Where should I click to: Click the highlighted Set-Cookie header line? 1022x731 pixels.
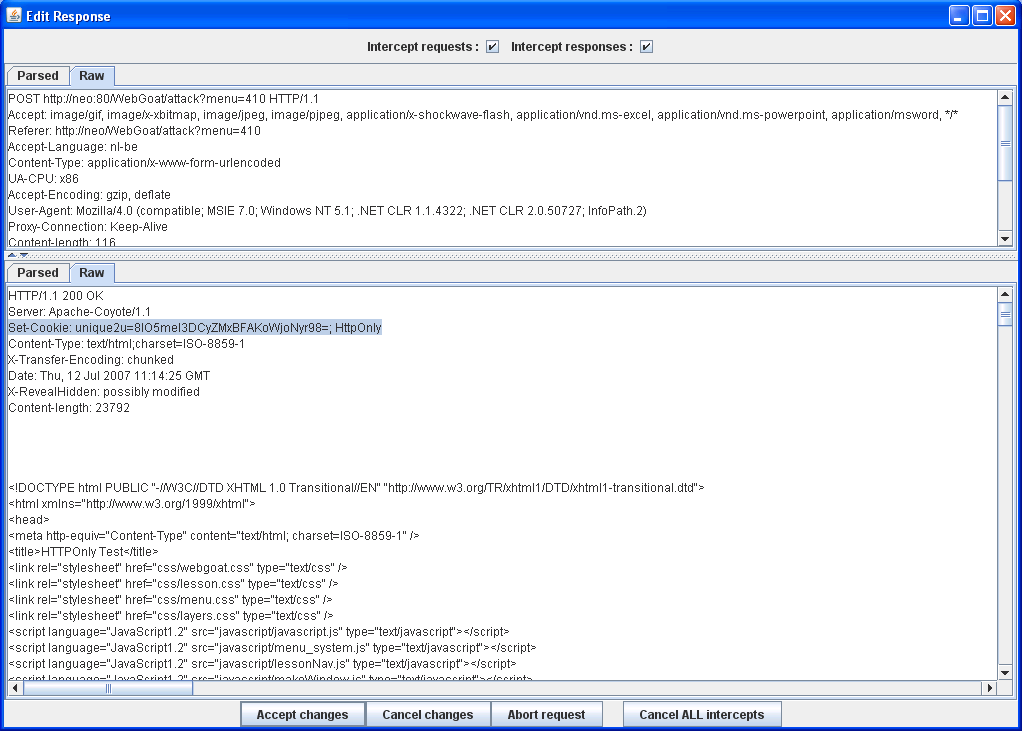coord(195,328)
